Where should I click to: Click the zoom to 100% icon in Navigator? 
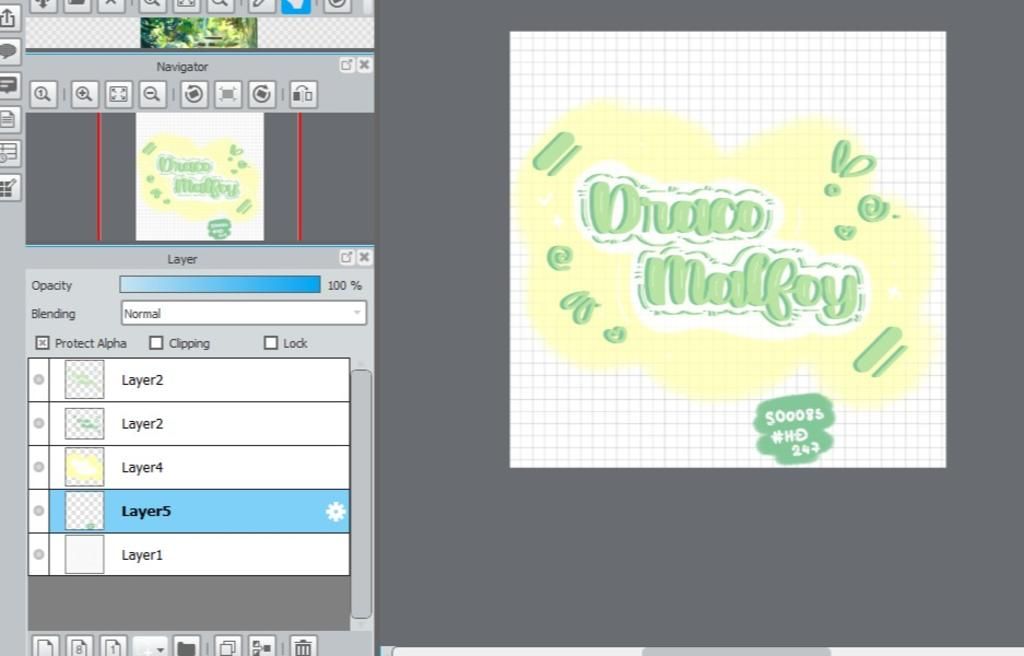tap(43, 94)
